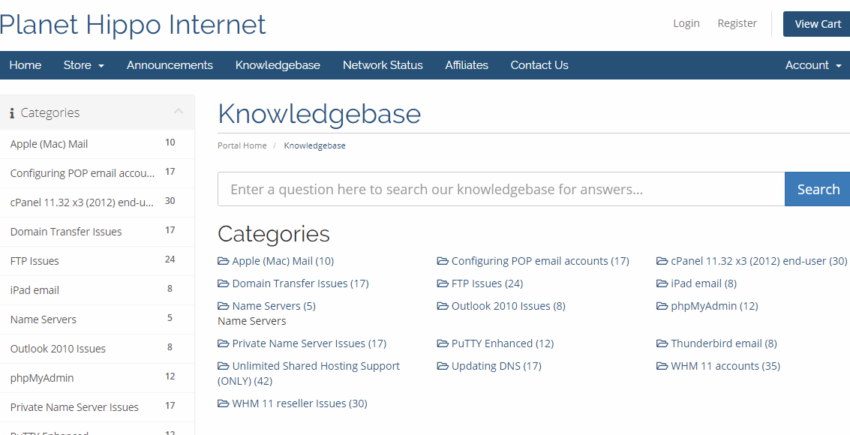Image resolution: width=850 pixels, height=435 pixels.
Task: Click folder icon beside Configuring POP email accounts
Action: [x=442, y=261]
